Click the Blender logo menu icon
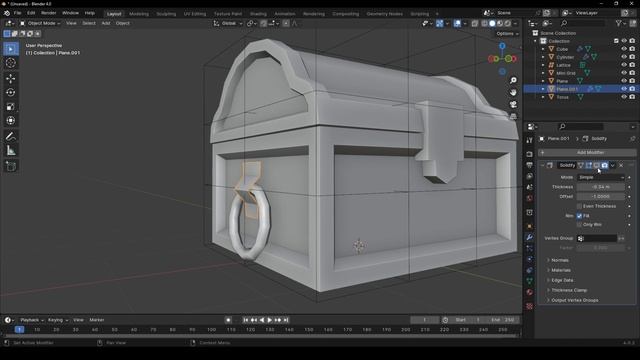640x360 pixels. pos(7,13)
